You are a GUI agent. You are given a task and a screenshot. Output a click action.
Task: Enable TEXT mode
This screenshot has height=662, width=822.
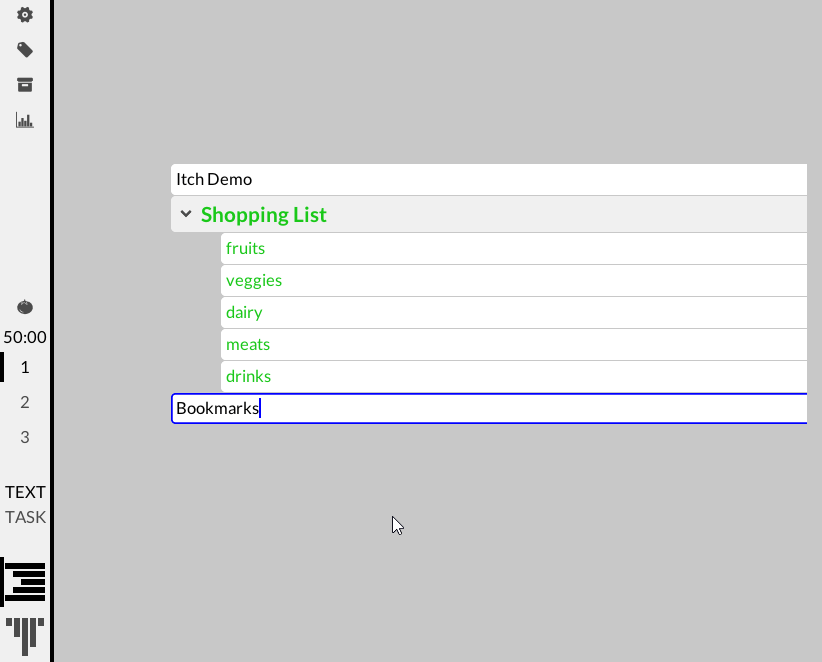coord(25,492)
